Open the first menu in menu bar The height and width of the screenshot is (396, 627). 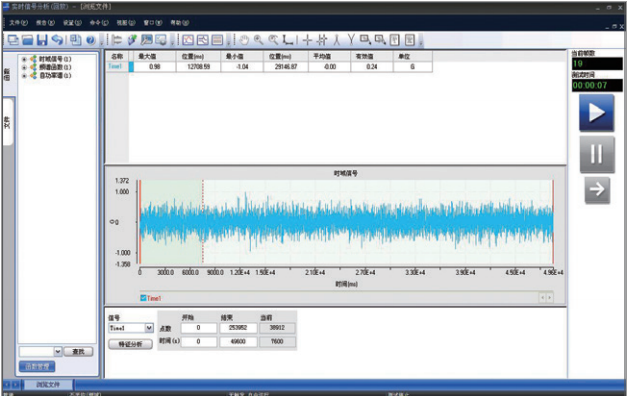[x=18, y=23]
